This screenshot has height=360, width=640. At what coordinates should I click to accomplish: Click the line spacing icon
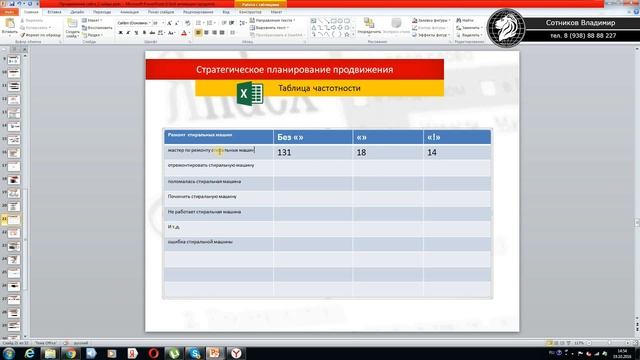pyautogui.click(x=242, y=23)
